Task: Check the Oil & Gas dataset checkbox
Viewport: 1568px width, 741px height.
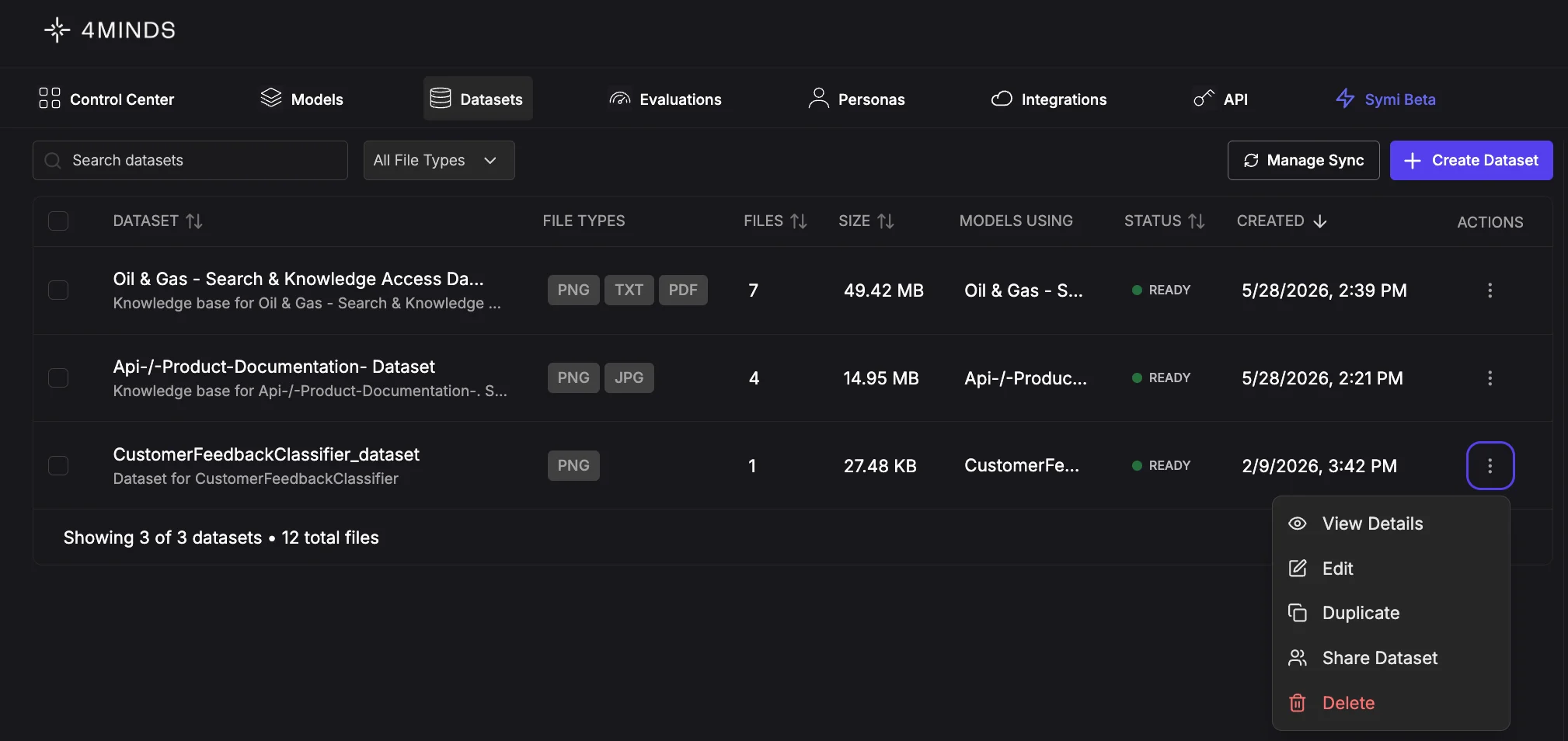Action: 58,290
